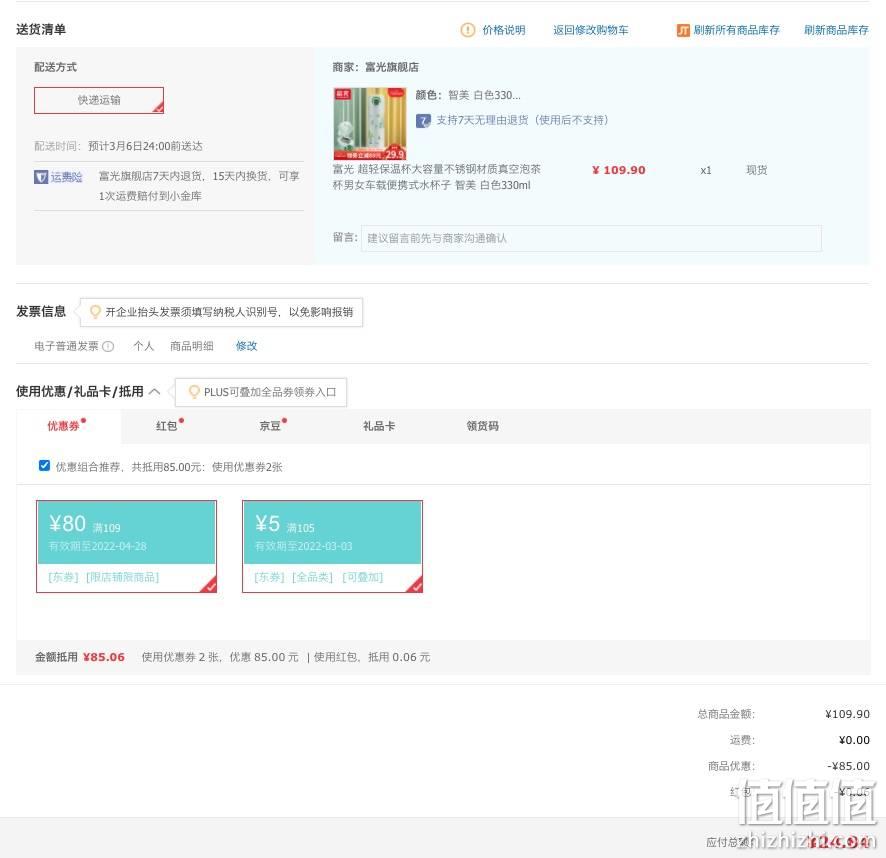Click the lightbulb icon in the invoice tip
Viewport: 886px width, 858px height.
(95, 311)
